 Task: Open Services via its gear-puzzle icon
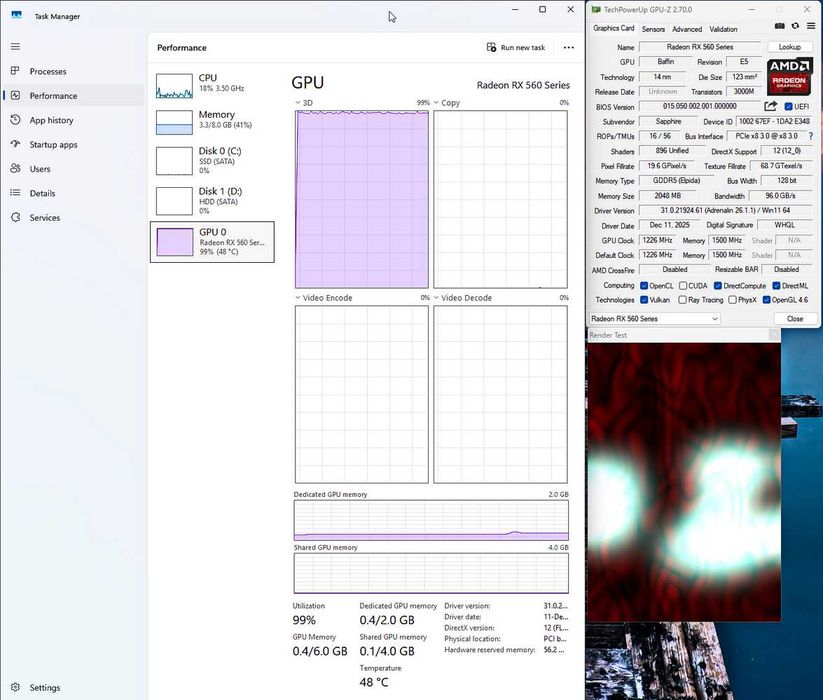pos(15,217)
